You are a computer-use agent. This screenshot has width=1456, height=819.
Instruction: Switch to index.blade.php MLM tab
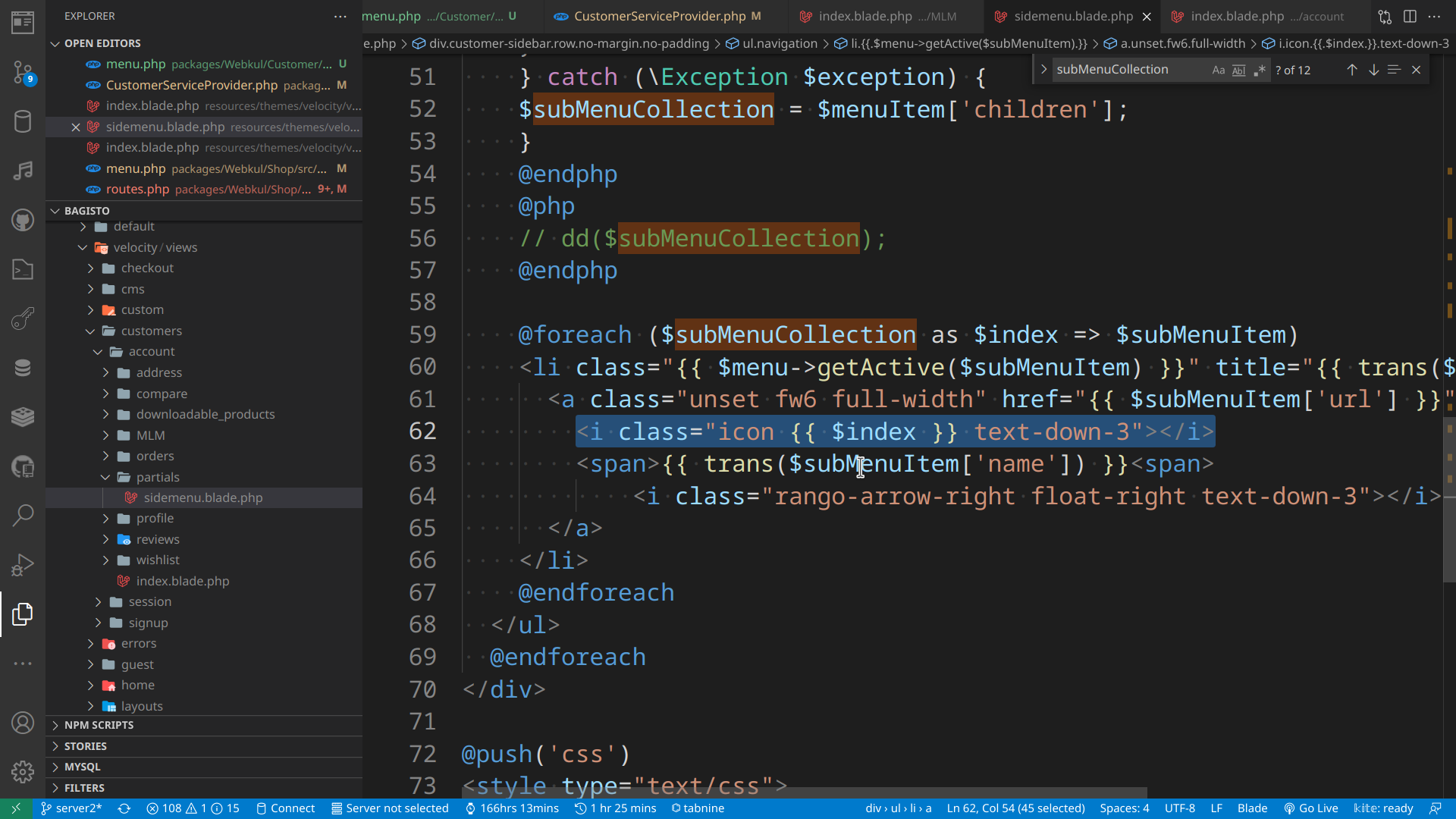click(886, 16)
